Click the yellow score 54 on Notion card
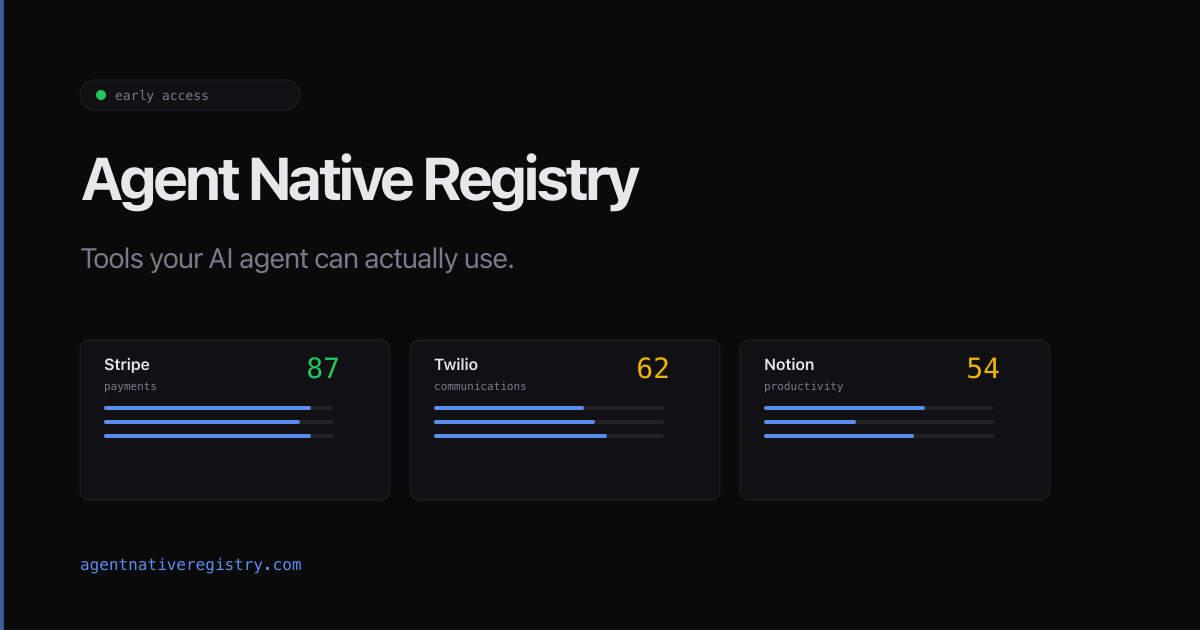Viewport: 1200px width, 630px height. click(982, 368)
